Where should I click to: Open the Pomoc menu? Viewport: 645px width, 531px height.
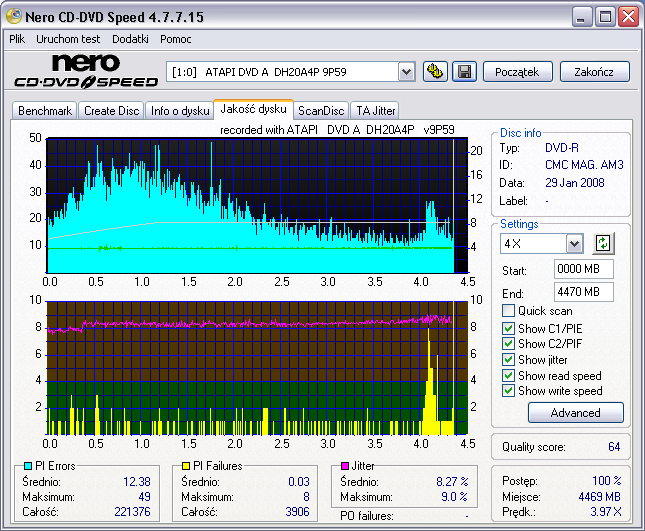176,39
